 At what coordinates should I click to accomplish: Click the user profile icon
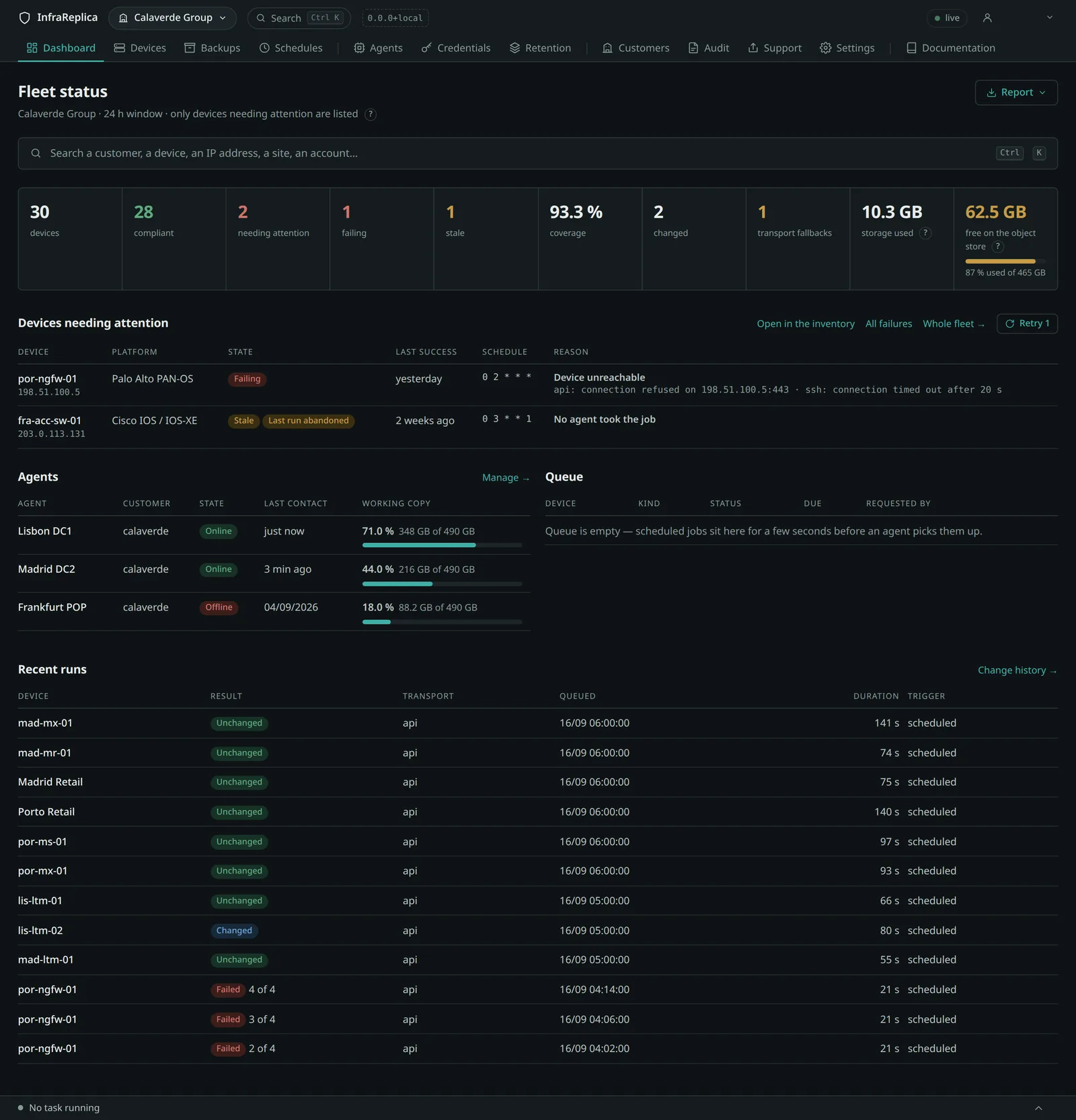(987, 18)
